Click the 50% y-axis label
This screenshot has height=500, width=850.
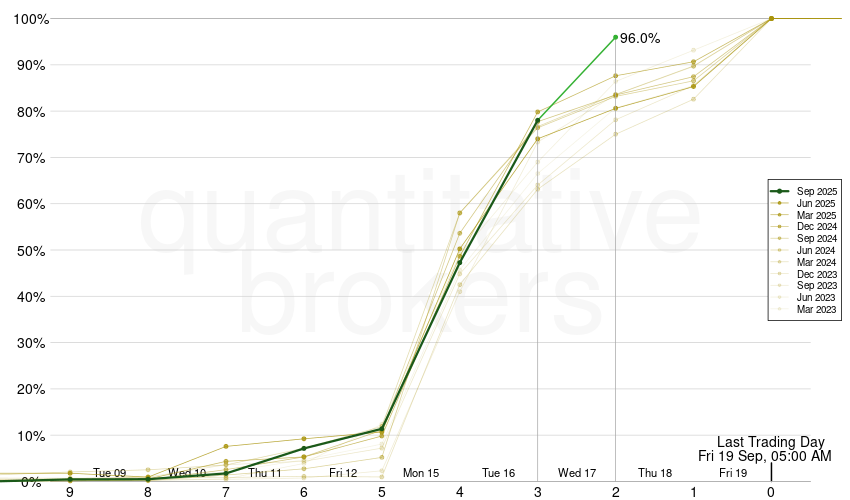click(27, 250)
